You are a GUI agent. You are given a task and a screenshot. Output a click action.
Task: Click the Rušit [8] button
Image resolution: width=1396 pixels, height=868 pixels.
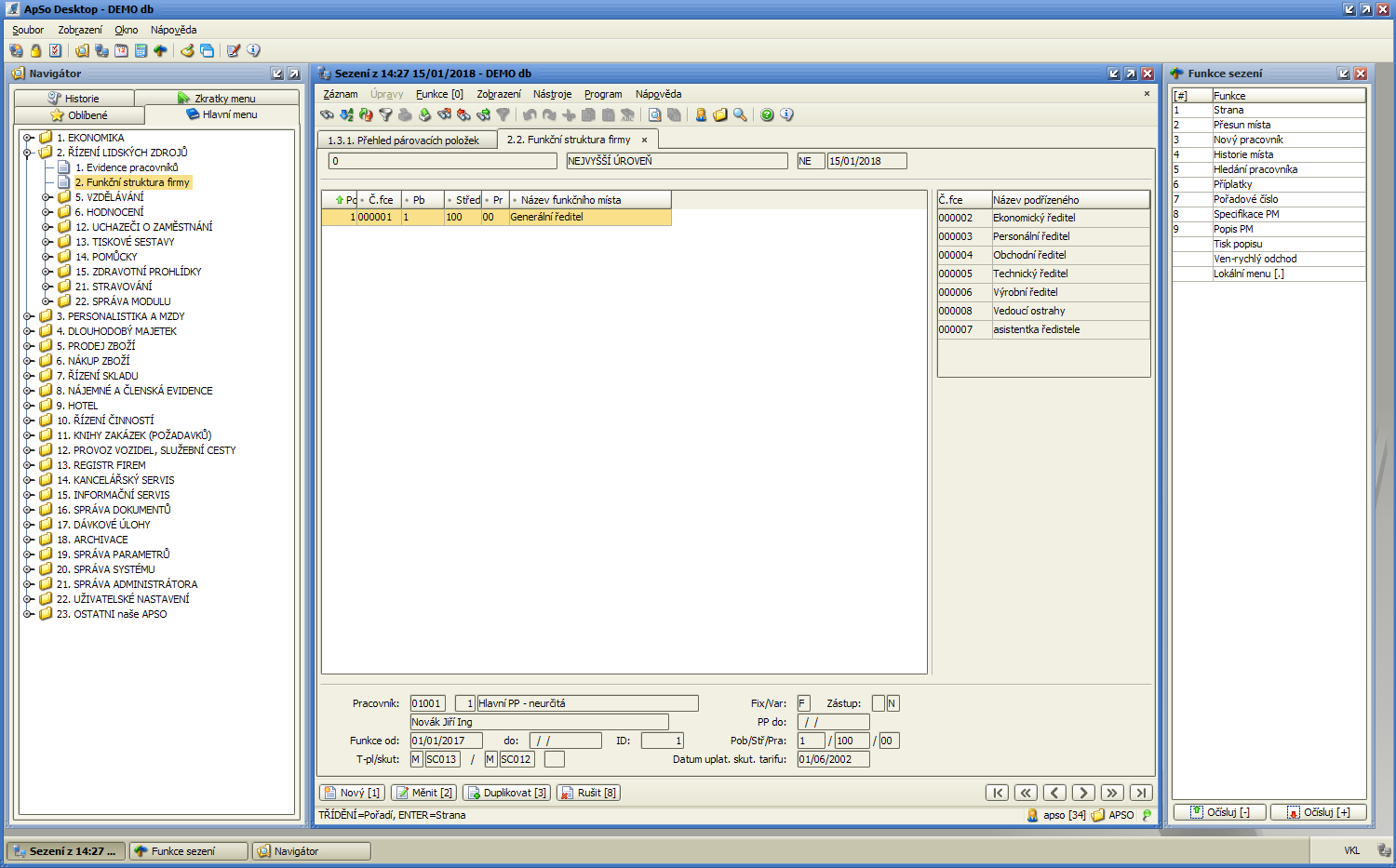(x=588, y=793)
